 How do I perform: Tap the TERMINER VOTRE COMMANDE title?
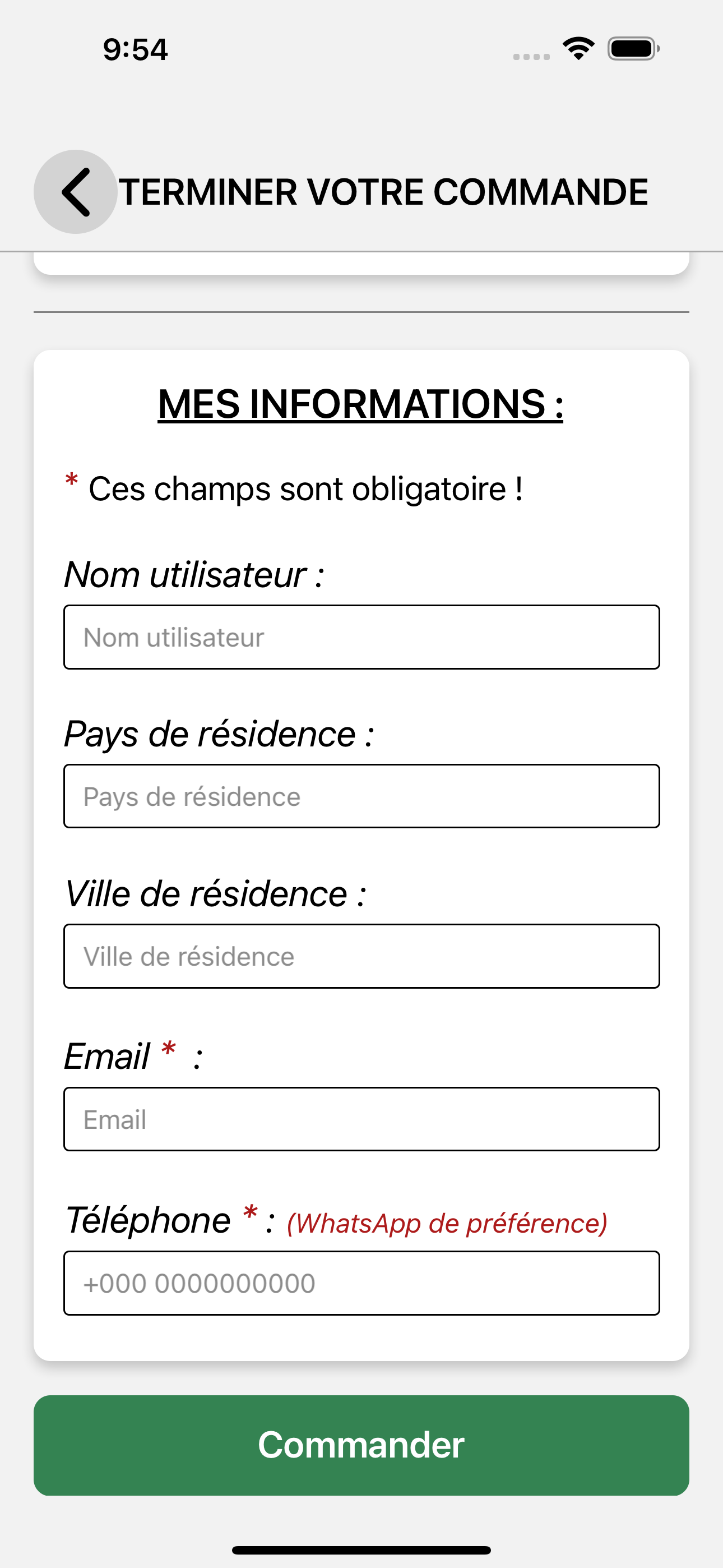383,192
